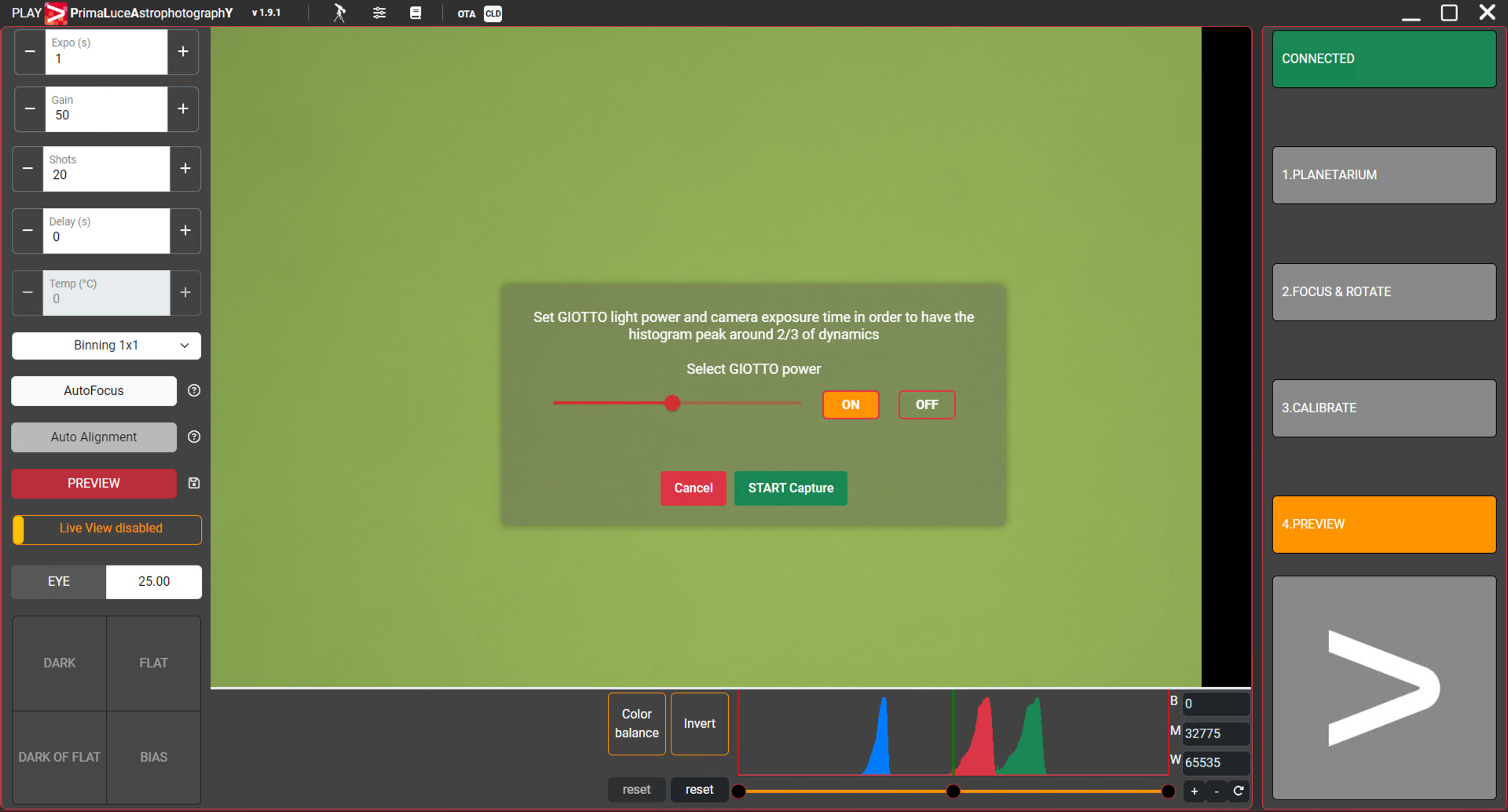Open the manual book icon
This screenshot has height=812, width=1508.
click(x=415, y=13)
